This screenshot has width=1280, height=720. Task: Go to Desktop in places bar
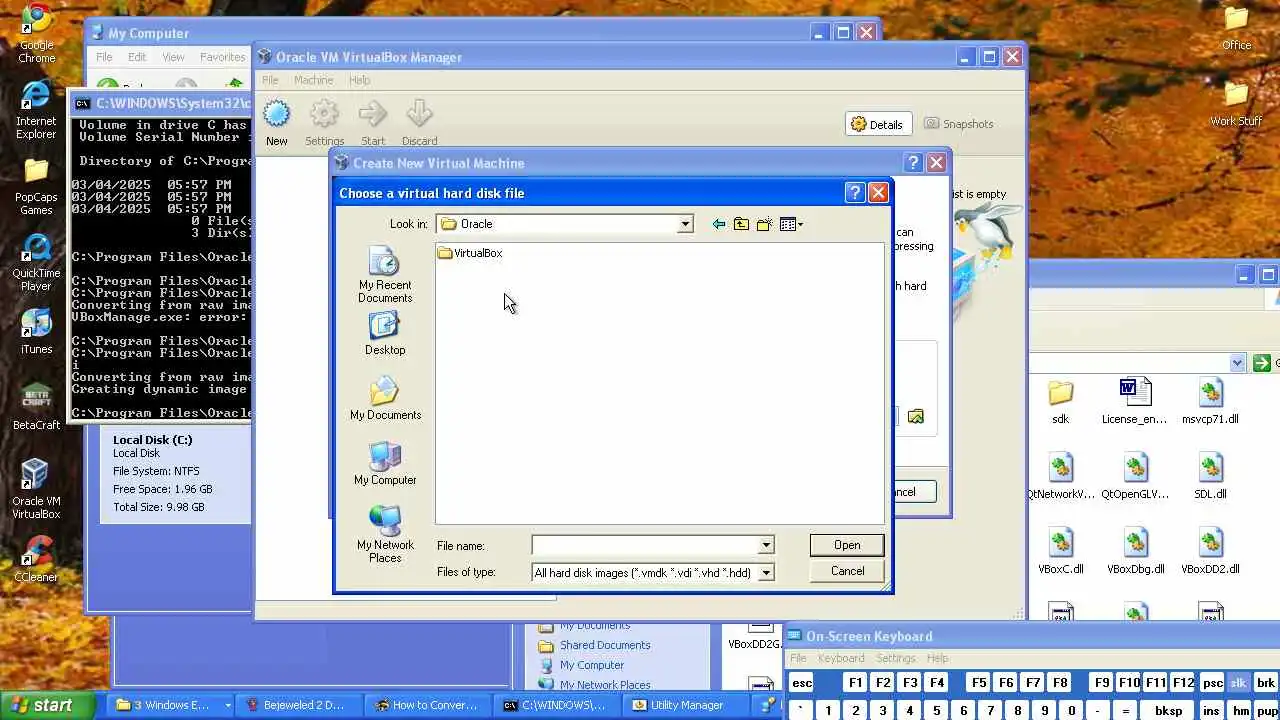pos(385,334)
